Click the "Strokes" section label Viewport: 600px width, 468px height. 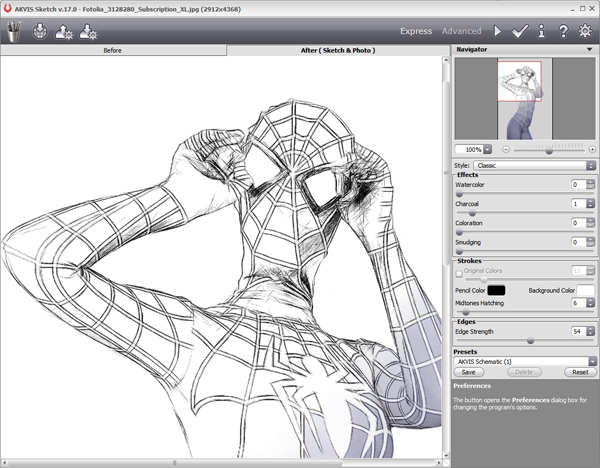[469, 261]
